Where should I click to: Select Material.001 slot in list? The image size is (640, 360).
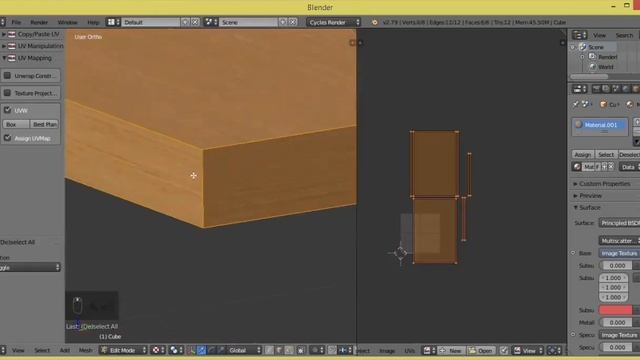coord(600,125)
